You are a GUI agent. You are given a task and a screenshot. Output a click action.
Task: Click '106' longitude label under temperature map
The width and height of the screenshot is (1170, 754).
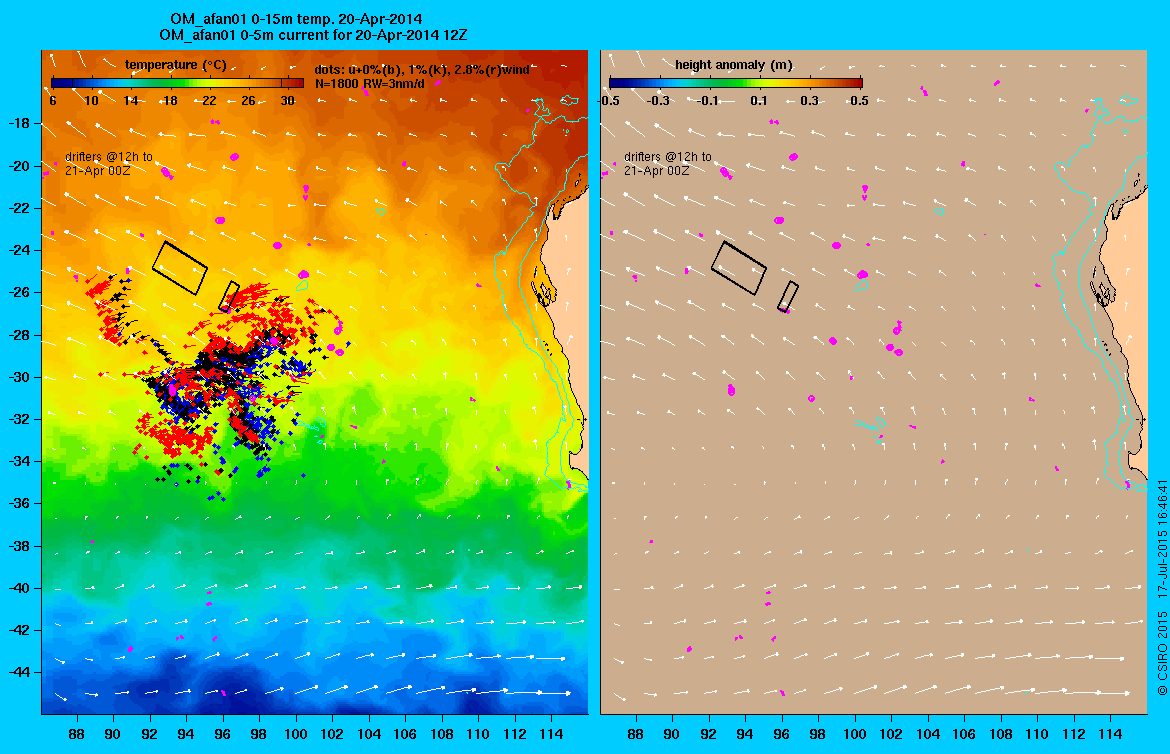405,734
